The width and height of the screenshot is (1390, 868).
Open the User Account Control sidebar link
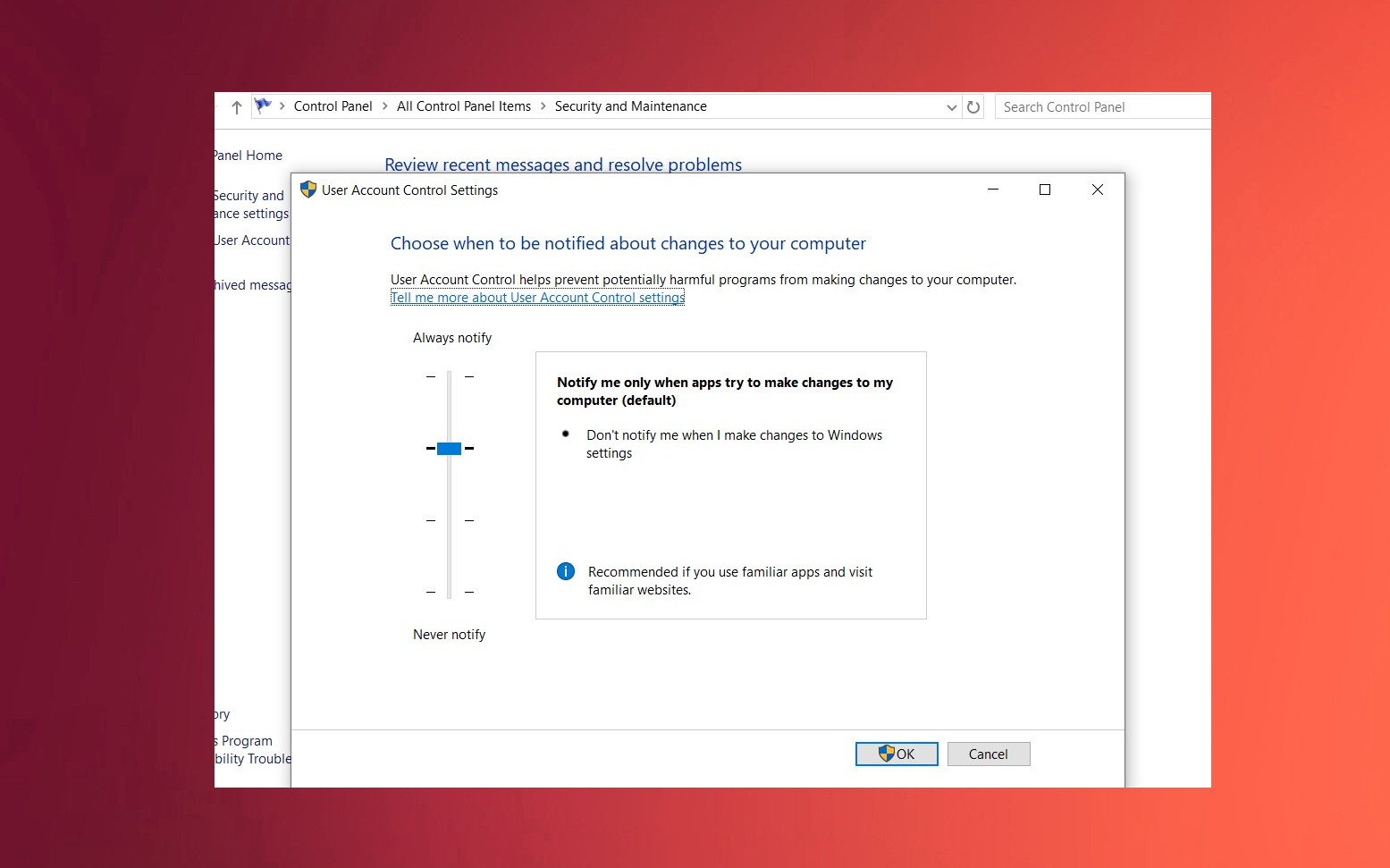click(252, 240)
